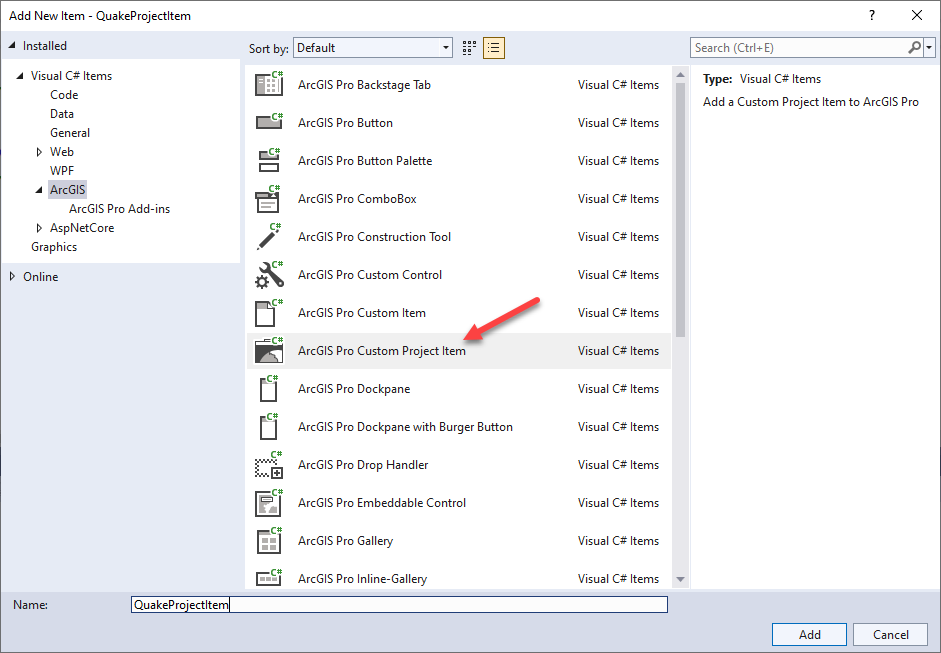
Task: Click the Add button
Action: click(808, 634)
